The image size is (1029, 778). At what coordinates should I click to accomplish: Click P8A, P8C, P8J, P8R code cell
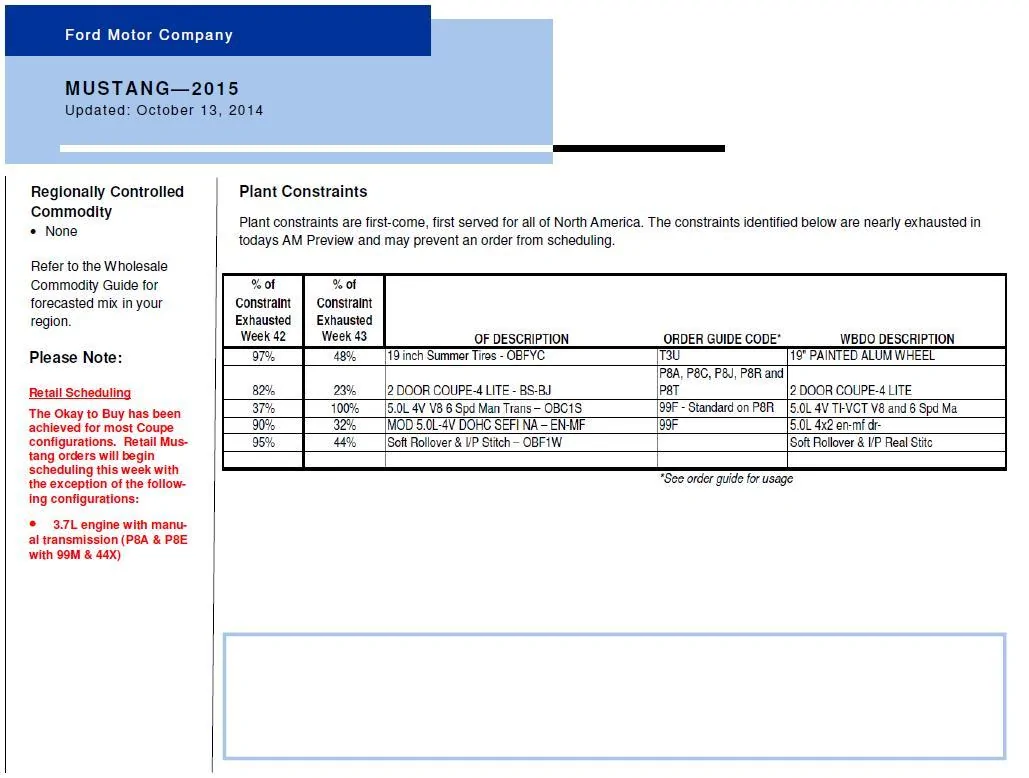click(722, 382)
